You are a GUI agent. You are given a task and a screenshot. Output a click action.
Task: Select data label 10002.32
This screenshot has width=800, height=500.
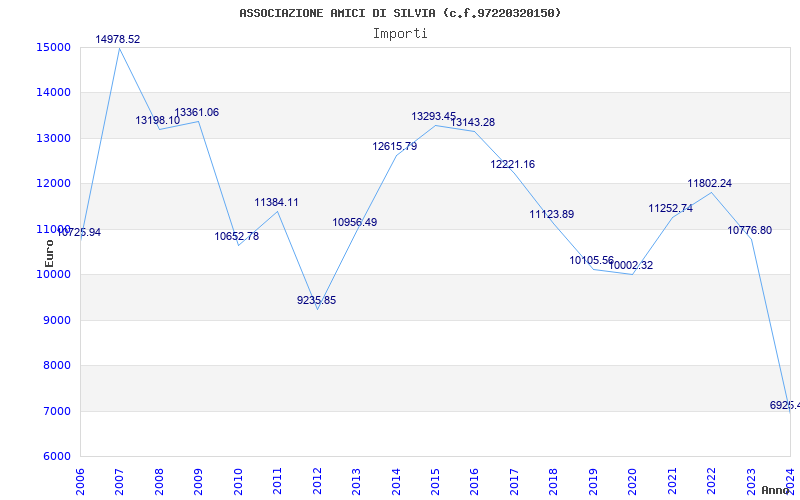[631, 265]
